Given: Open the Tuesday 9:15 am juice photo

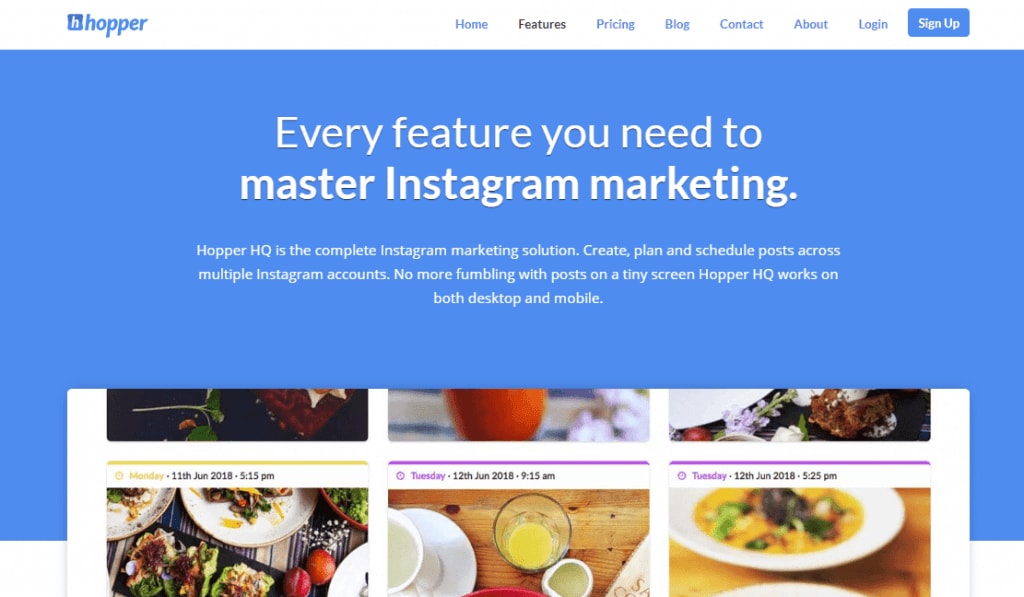Looking at the screenshot, I should [519, 542].
